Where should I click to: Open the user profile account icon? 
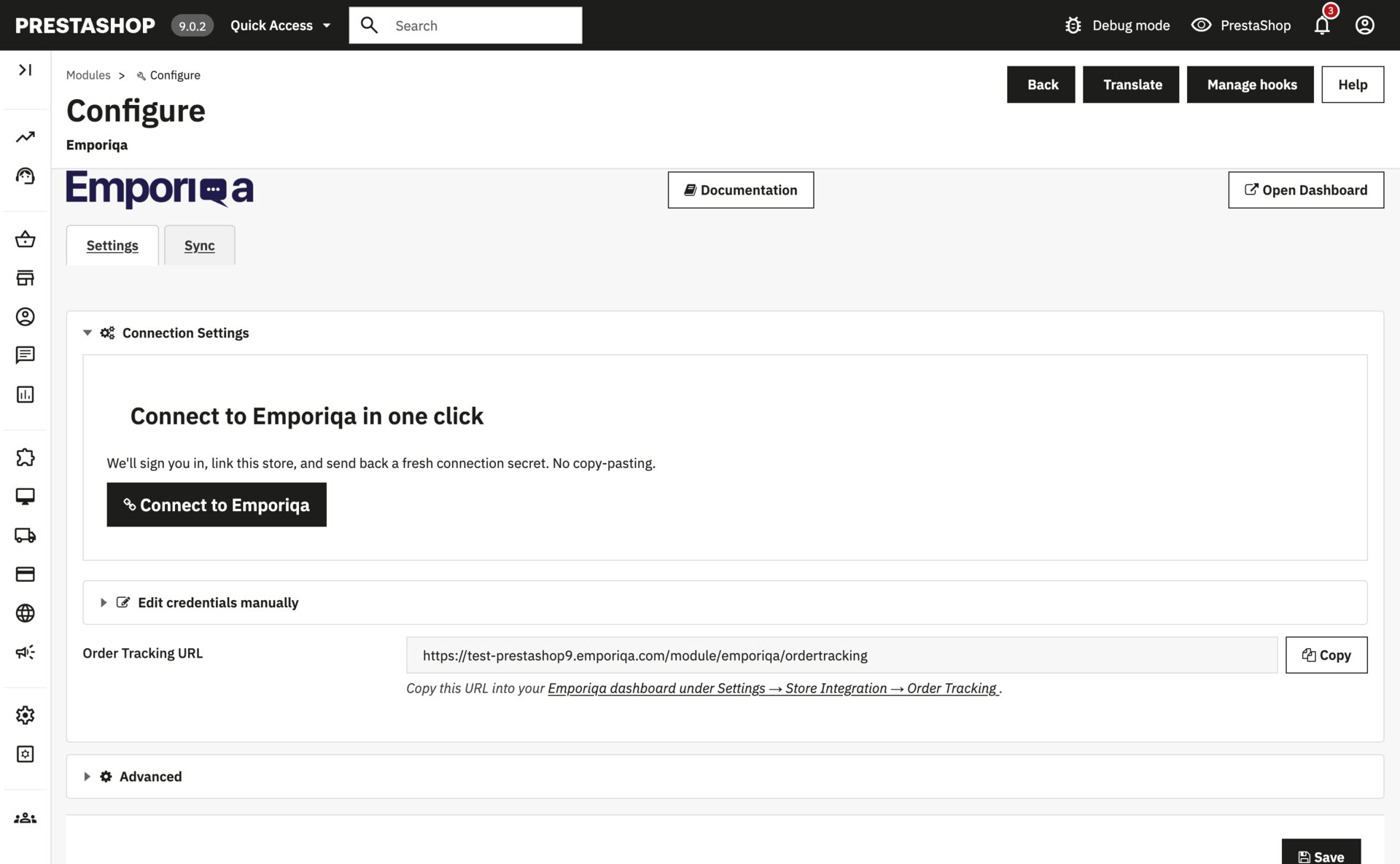pyautogui.click(x=1365, y=26)
